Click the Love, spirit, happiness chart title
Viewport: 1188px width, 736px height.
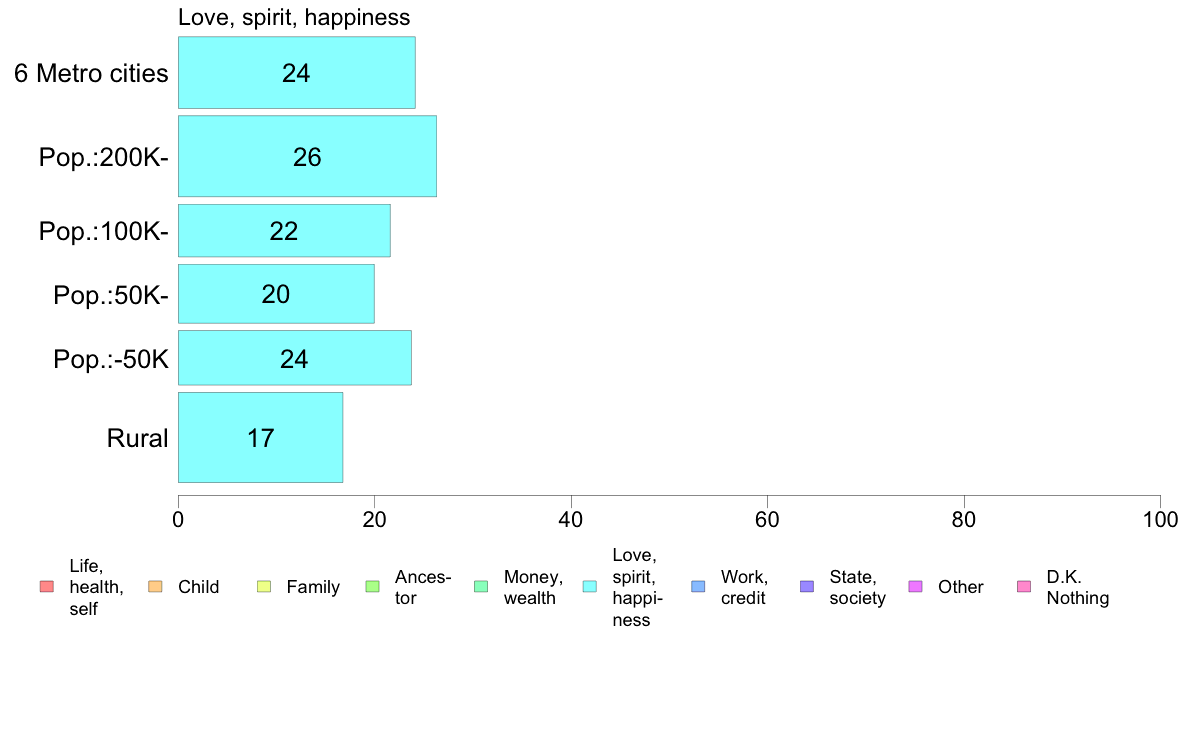(x=294, y=17)
